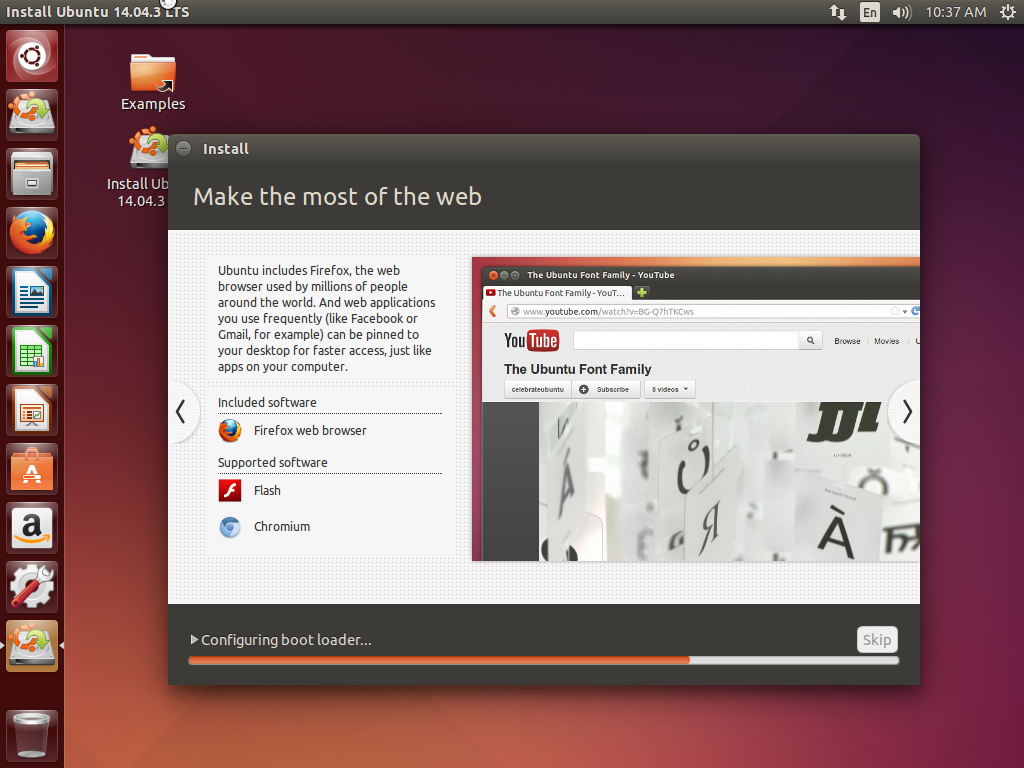Open the network indicator in the top panel
Viewport: 1024px width, 768px height.
coord(838,12)
